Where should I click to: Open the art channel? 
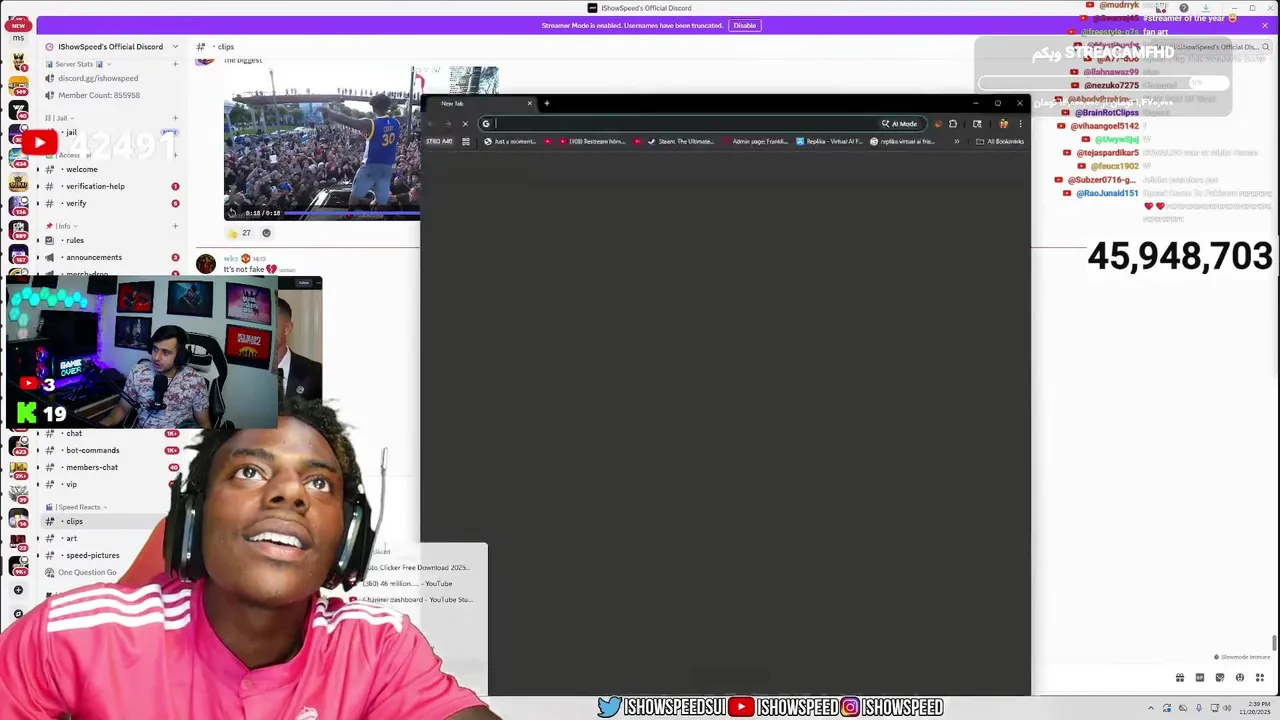(71, 538)
